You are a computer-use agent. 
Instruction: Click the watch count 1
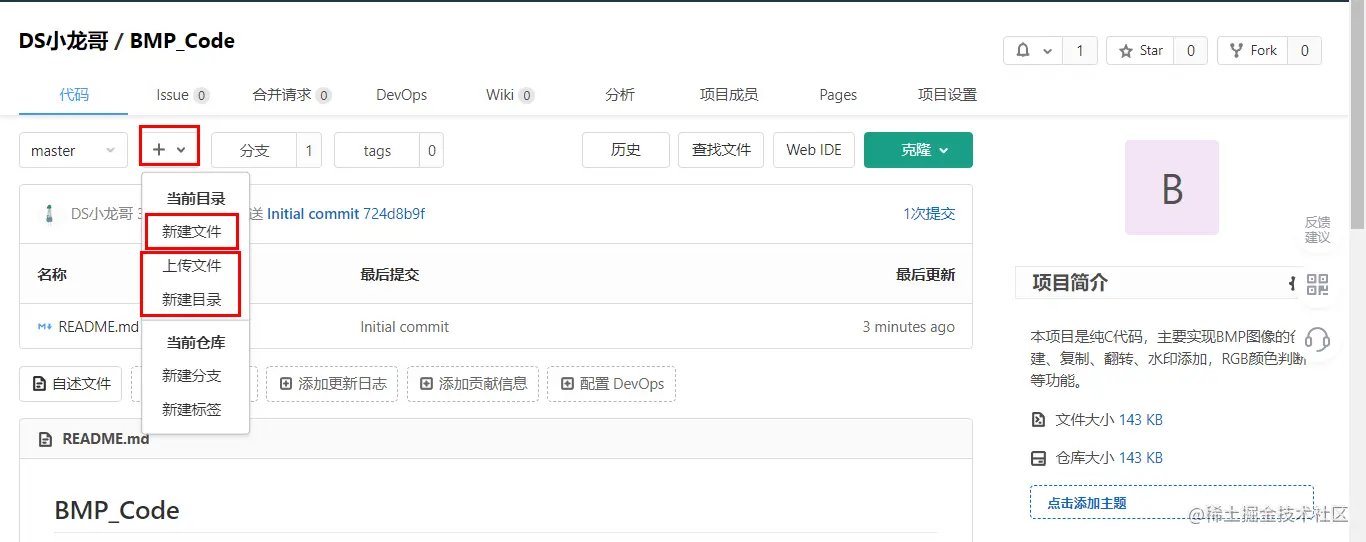click(x=1079, y=51)
